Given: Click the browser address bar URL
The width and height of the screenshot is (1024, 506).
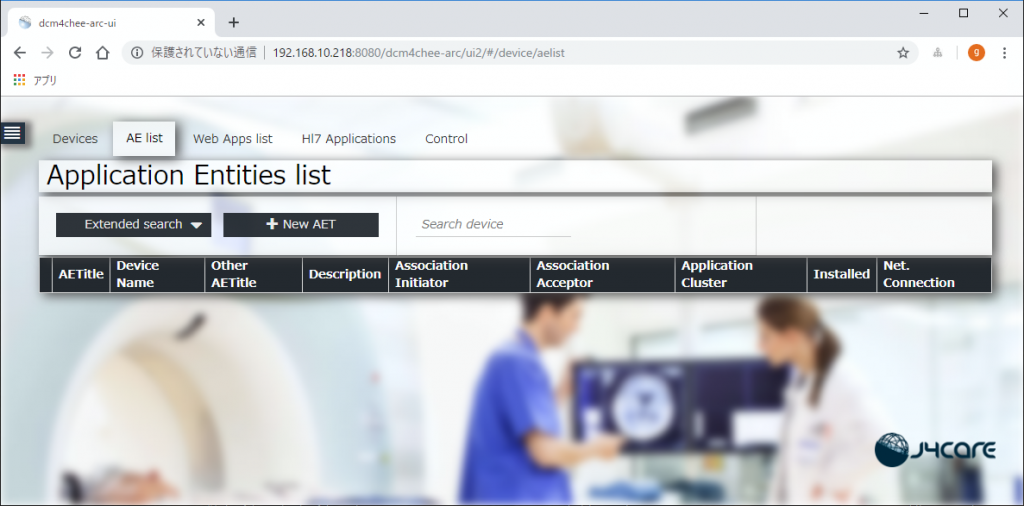Looking at the screenshot, I should click(419, 53).
